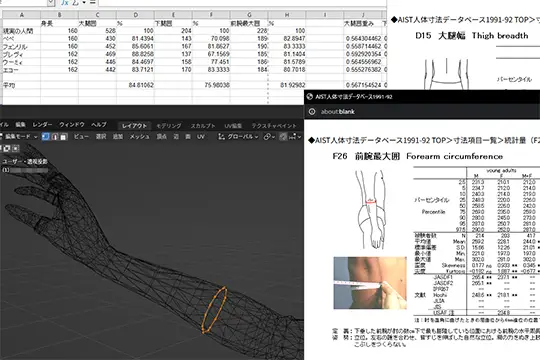The width and height of the screenshot is (540, 360).
Task: Open the グローバル transform orientation dropdown
Action: point(238,137)
